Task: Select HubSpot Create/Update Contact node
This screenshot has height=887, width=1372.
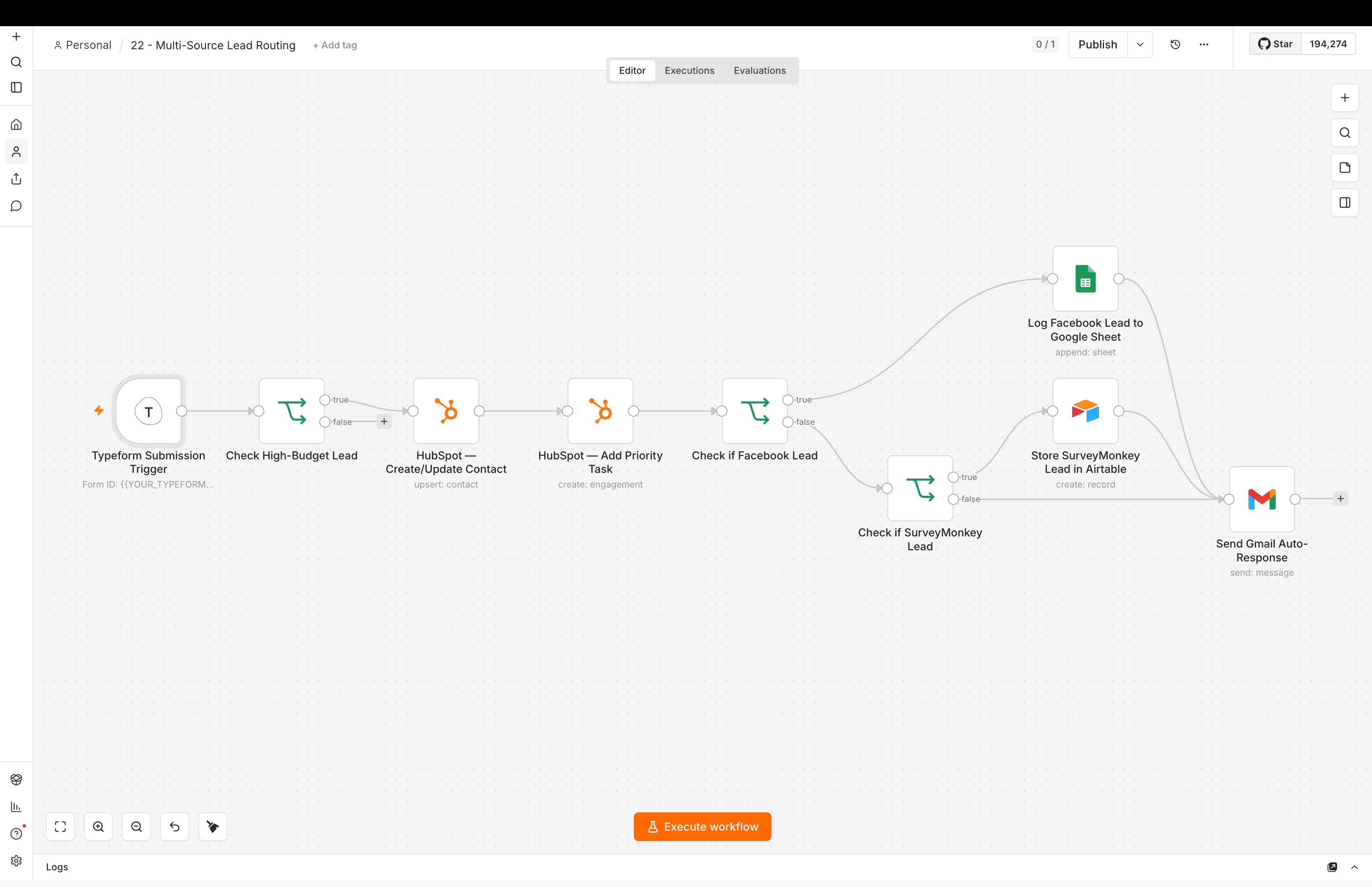Action: point(446,411)
